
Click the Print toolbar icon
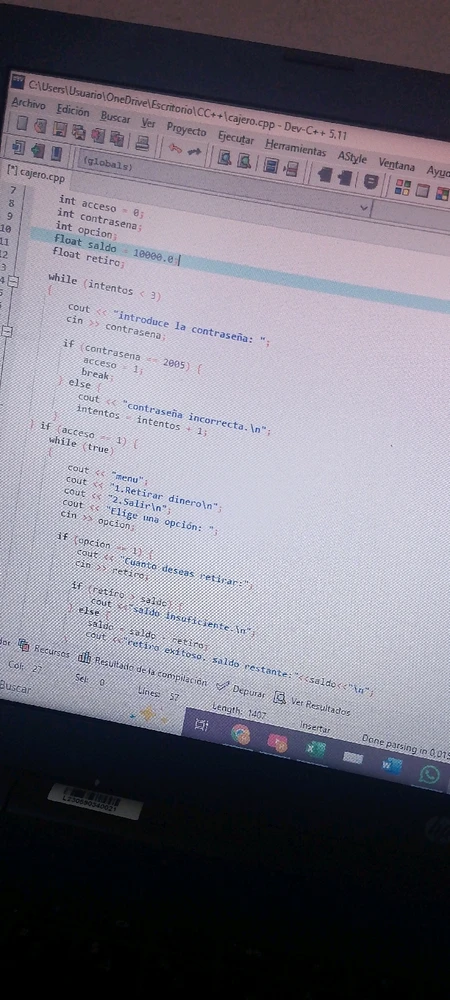[143, 142]
